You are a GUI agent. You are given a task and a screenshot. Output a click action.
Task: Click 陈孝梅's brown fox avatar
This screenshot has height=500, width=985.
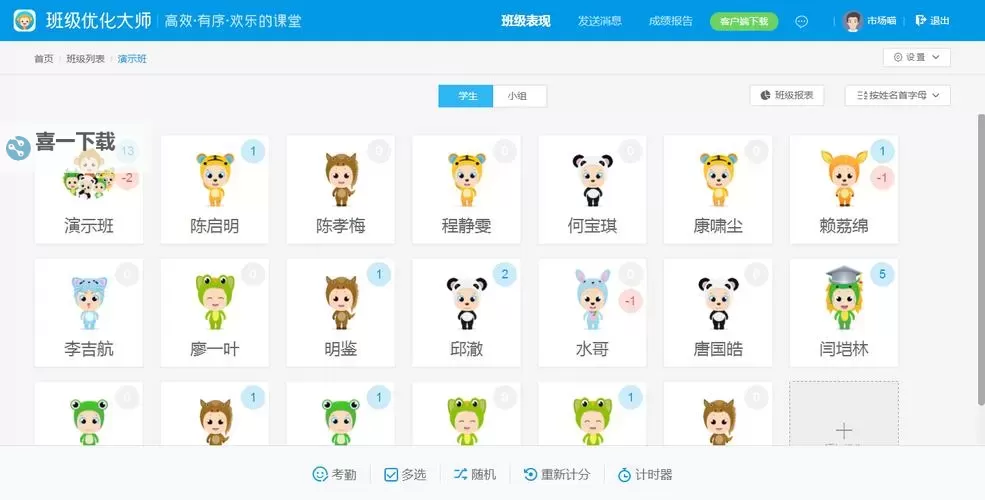[341, 179]
